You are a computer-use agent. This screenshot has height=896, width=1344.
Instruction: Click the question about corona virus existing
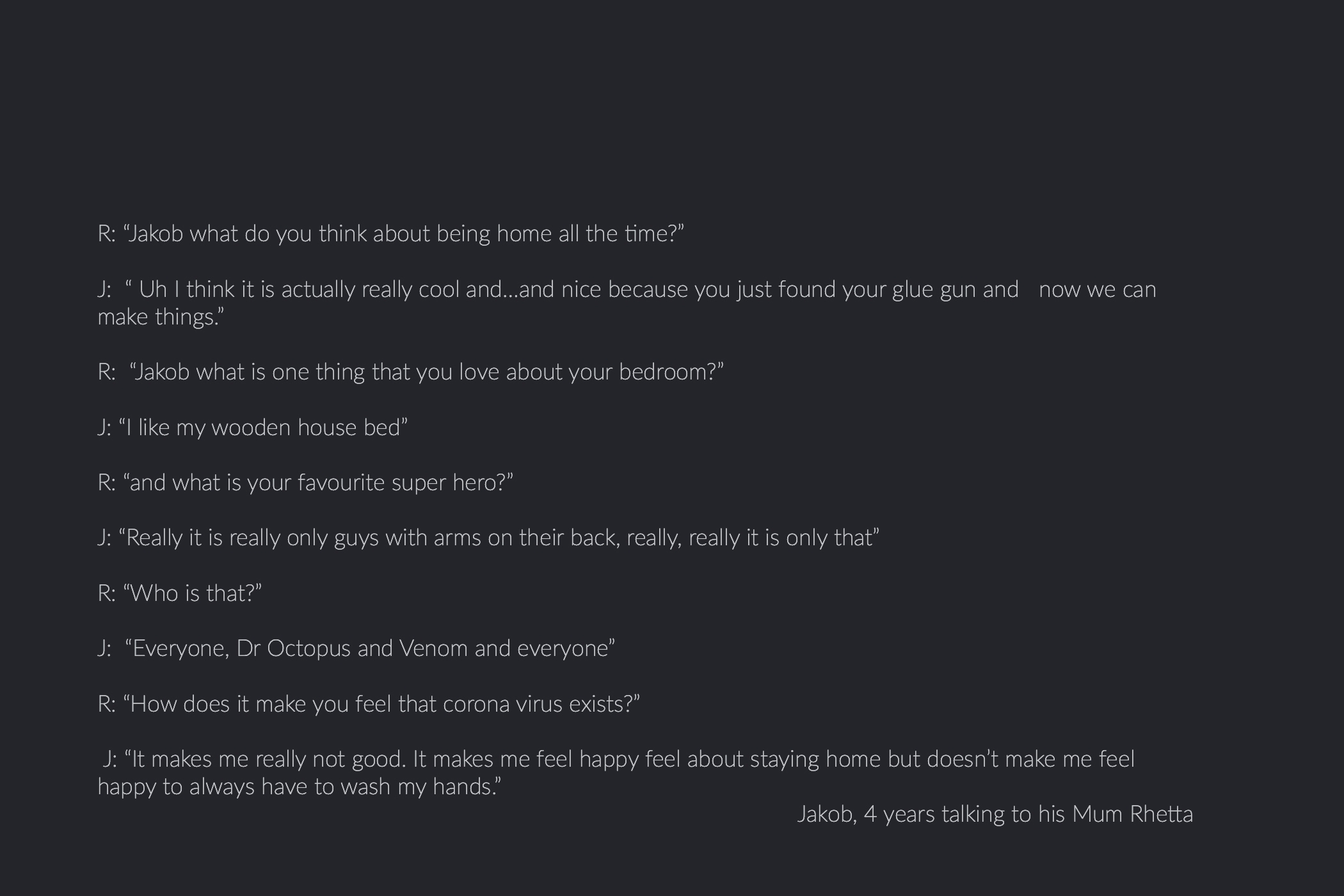(x=369, y=705)
